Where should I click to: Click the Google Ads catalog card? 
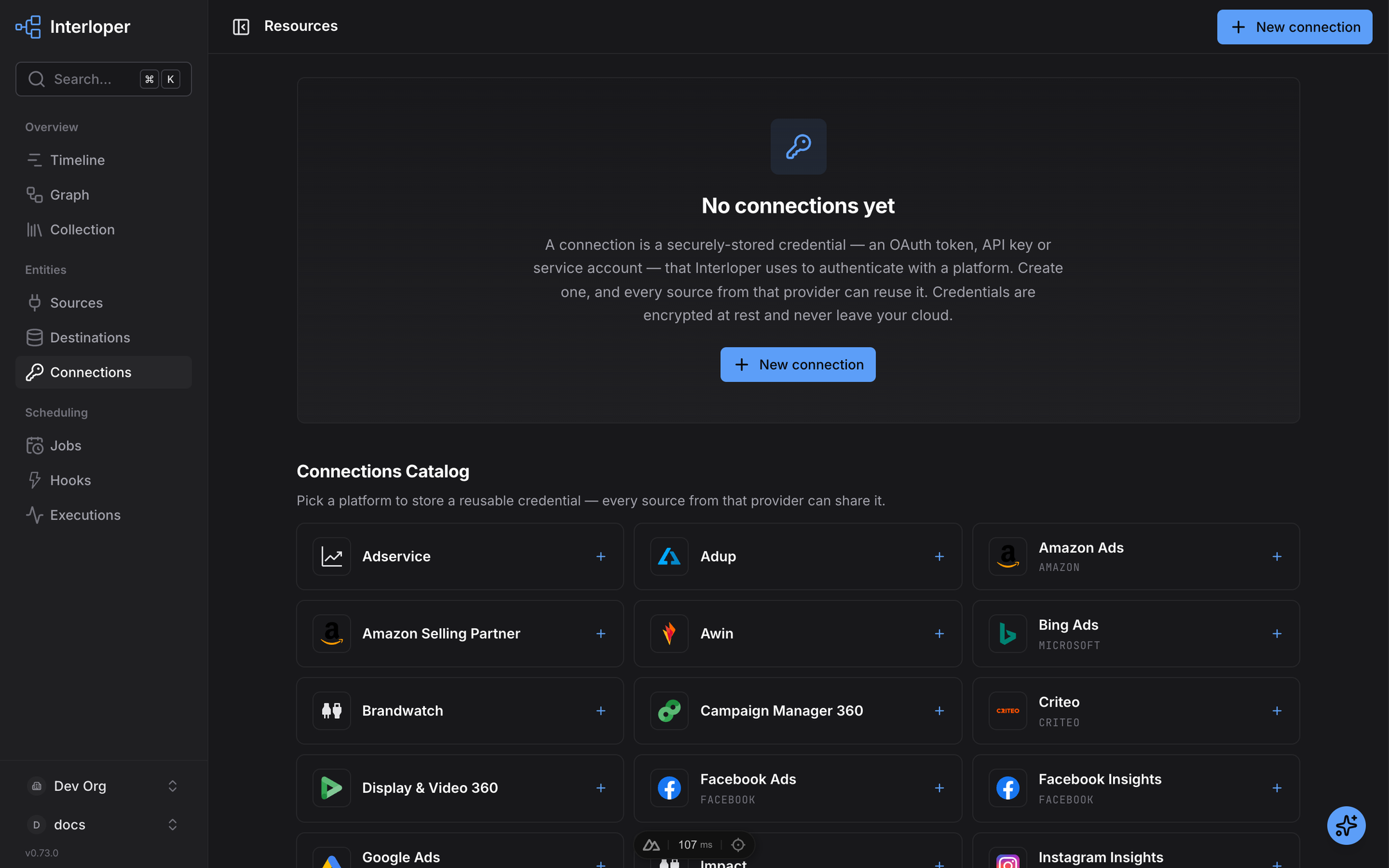[x=460, y=851]
